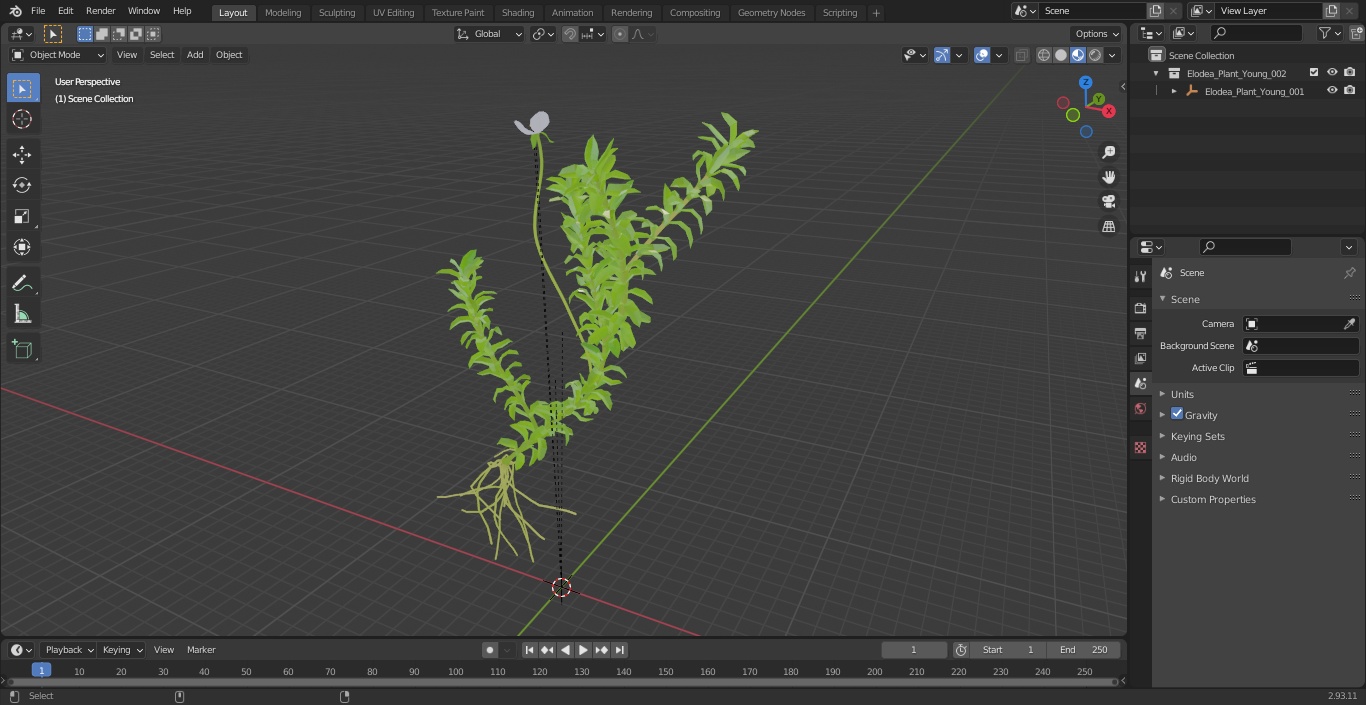1366x705 pixels.
Task: Open the Options dropdown in viewport header
Action: pos(1097,34)
